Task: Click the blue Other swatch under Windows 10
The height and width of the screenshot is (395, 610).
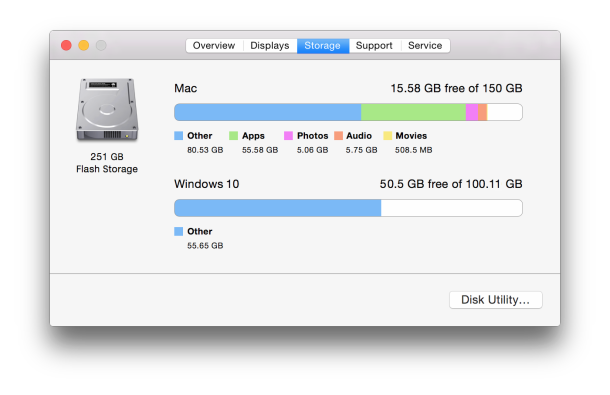Action: [179, 232]
